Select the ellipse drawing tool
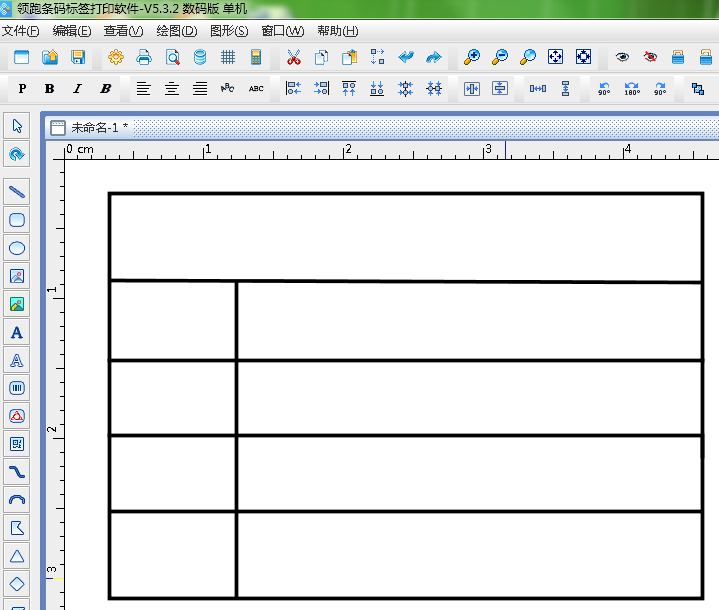 17,248
